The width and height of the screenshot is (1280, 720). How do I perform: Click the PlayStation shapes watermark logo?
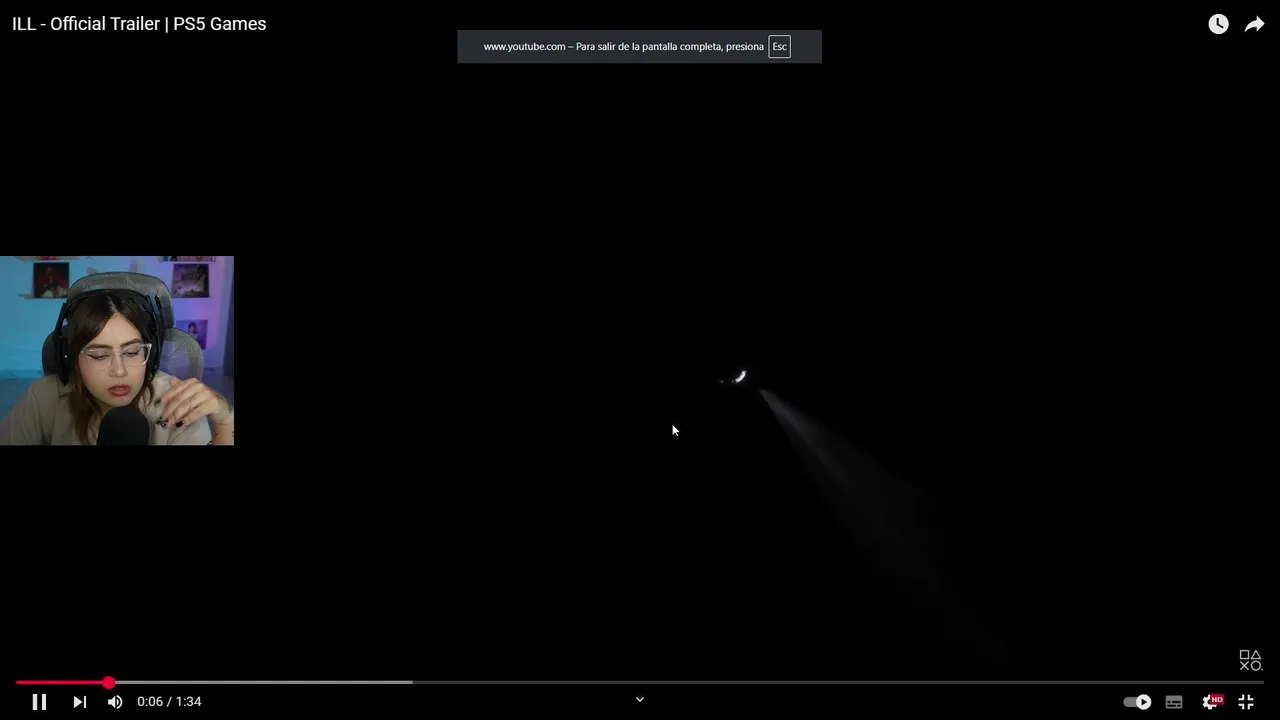coord(1251,661)
